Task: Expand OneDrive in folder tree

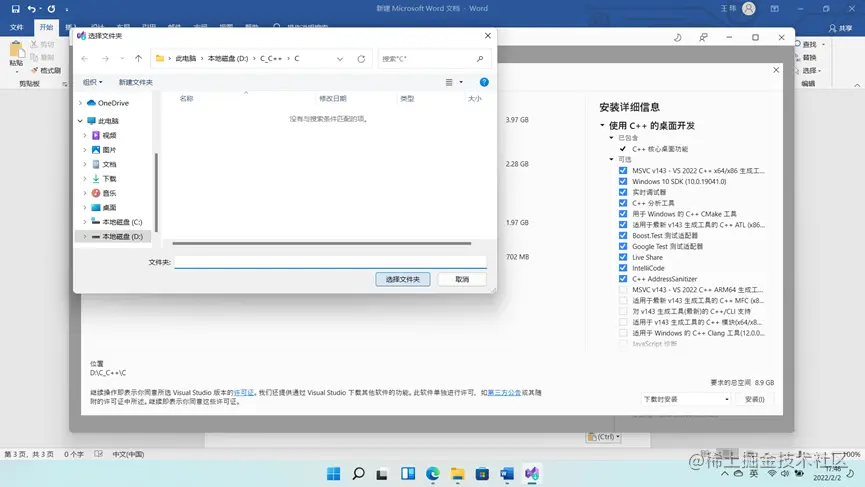Action: pos(81,103)
